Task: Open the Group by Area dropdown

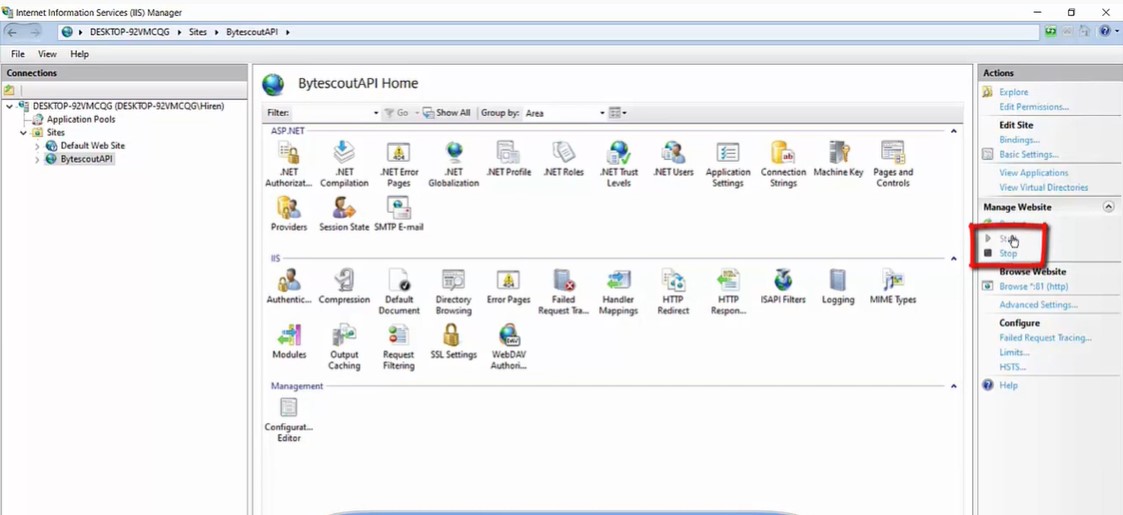Action: pyautogui.click(x=602, y=113)
